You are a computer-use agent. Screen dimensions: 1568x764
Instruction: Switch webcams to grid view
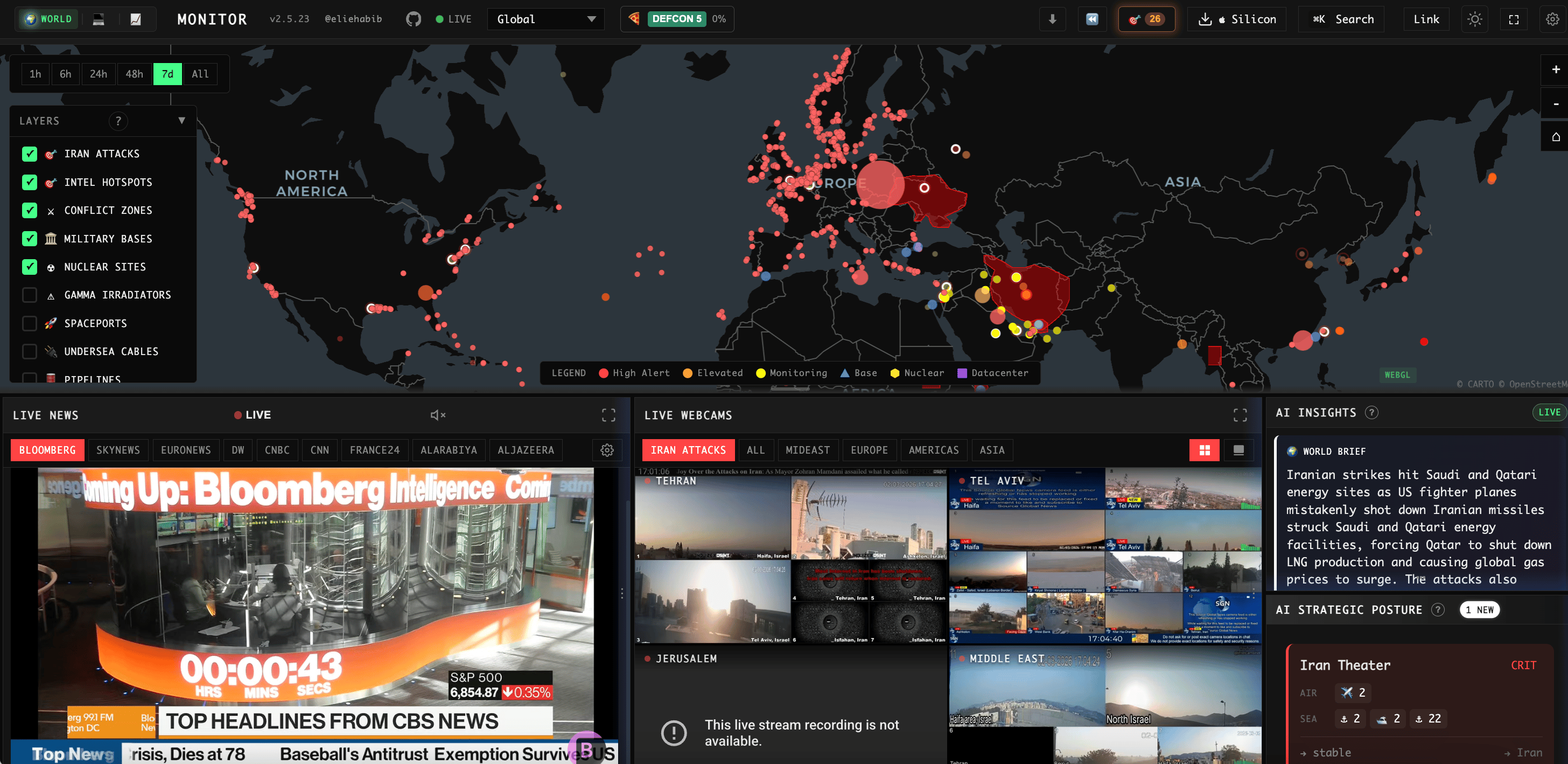tap(1204, 450)
